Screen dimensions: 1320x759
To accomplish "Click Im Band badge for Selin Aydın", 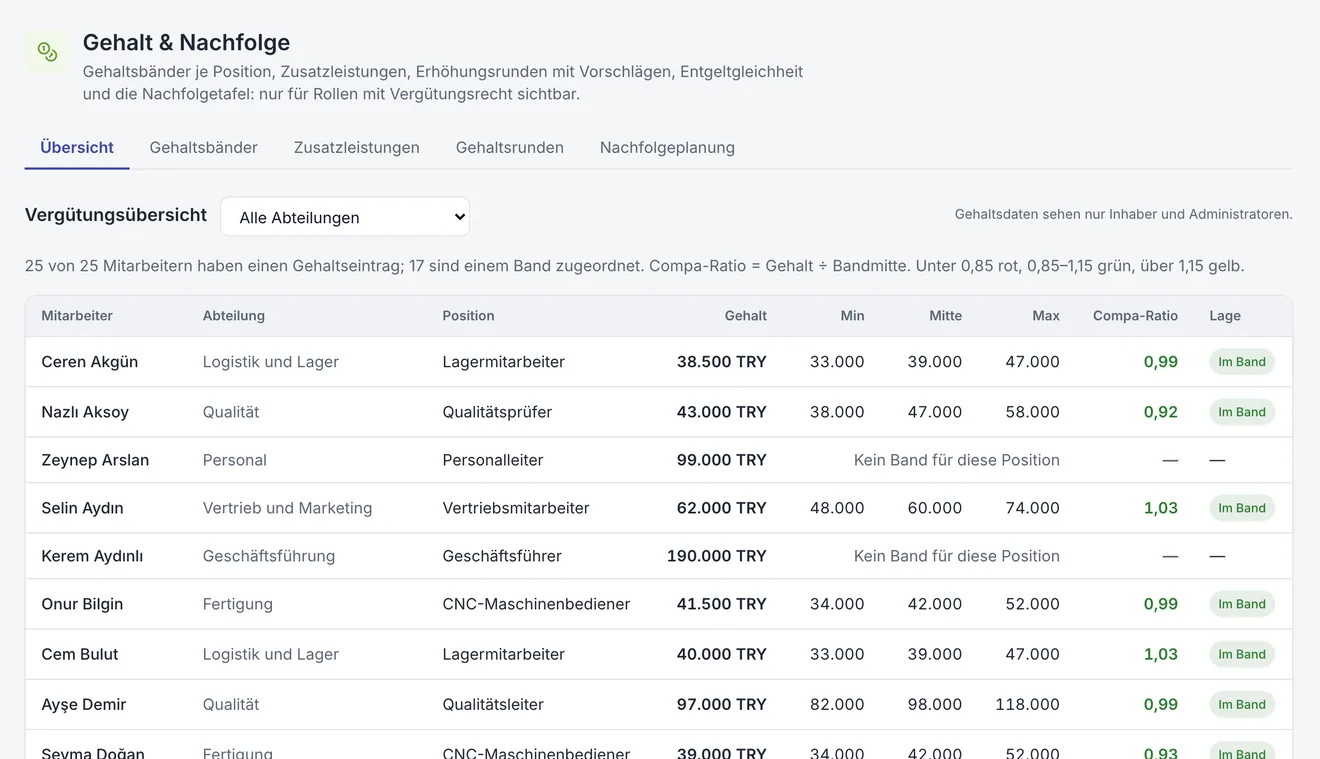I will pyautogui.click(x=1242, y=508).
